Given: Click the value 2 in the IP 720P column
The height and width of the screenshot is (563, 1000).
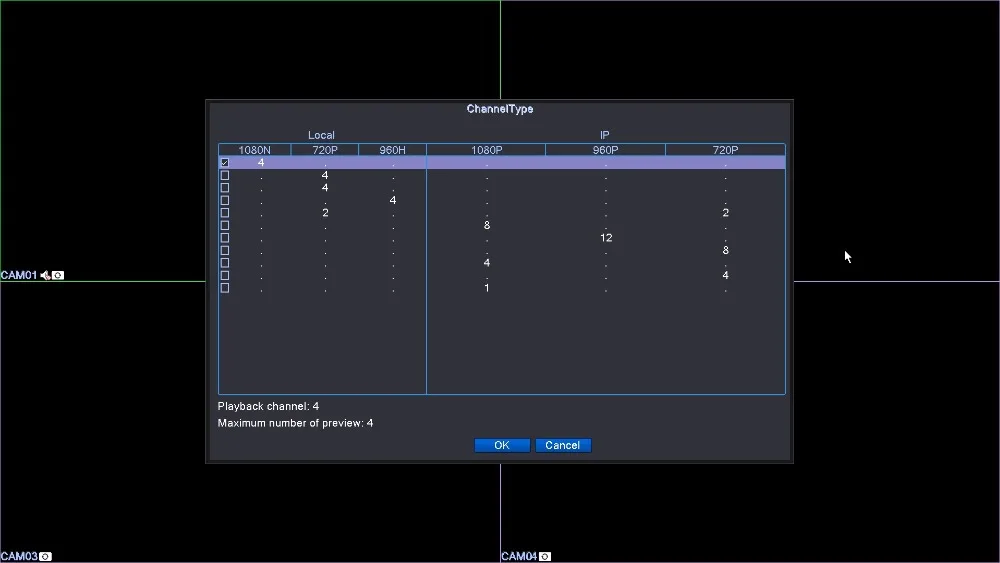Looking at the screenshot, I should [x=725, y=213].
